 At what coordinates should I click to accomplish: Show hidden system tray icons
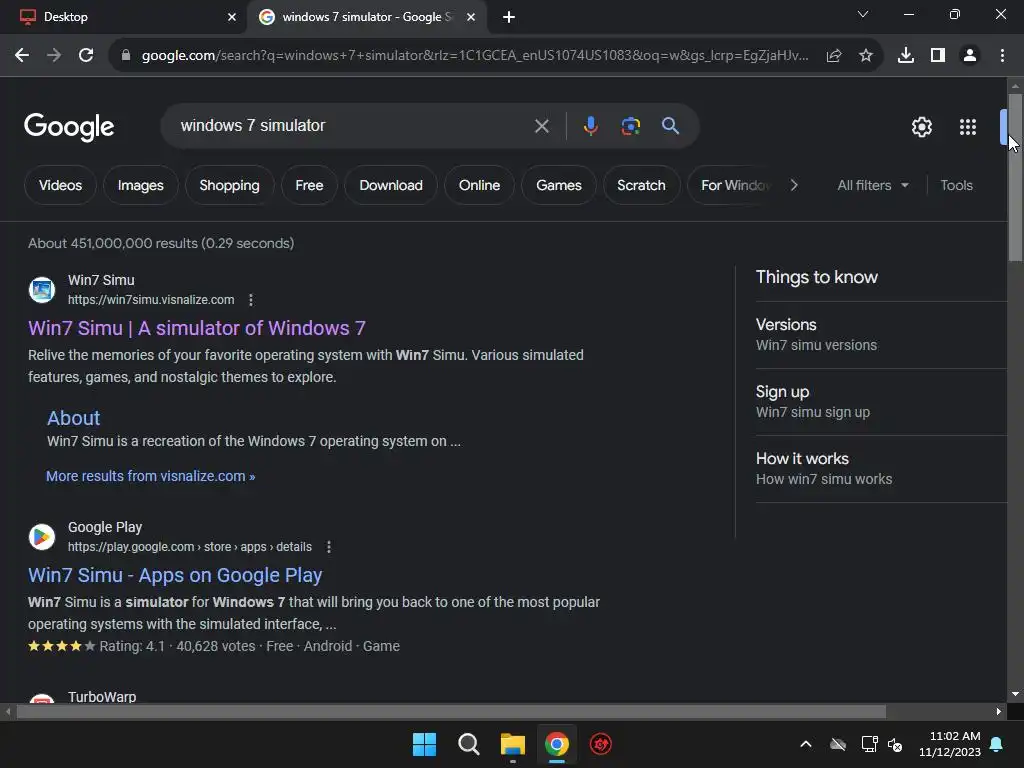(806, 744)
